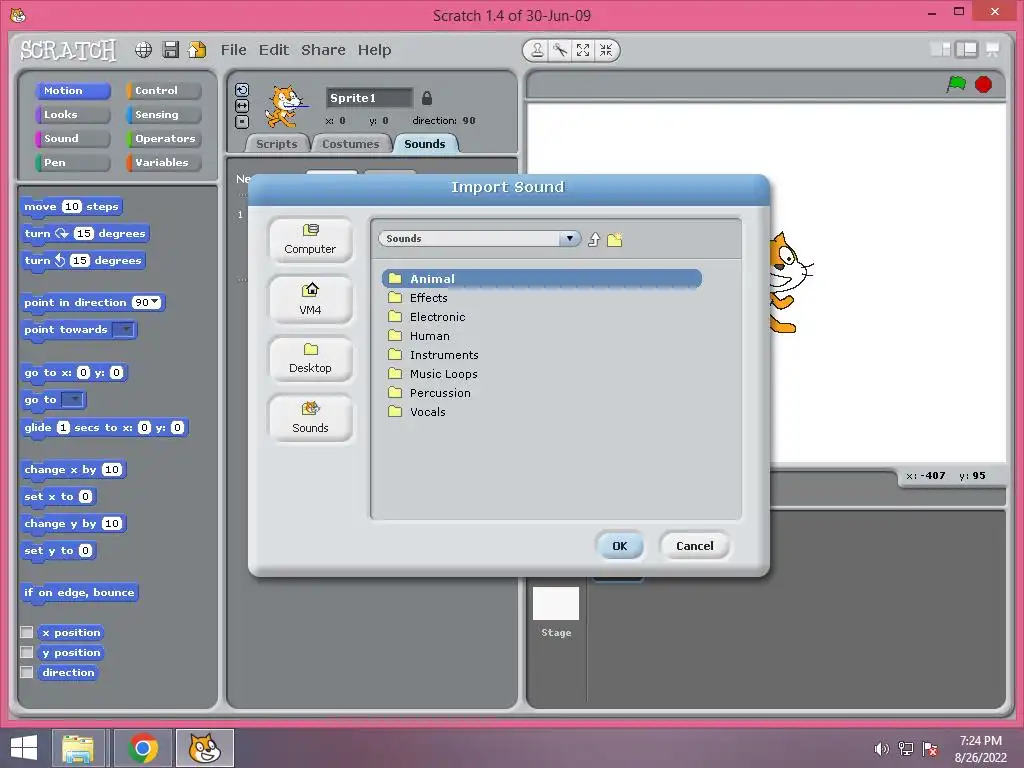1024x768 pixels.
Task: Switch to the Sounds tab
Action: click(425, 144)
